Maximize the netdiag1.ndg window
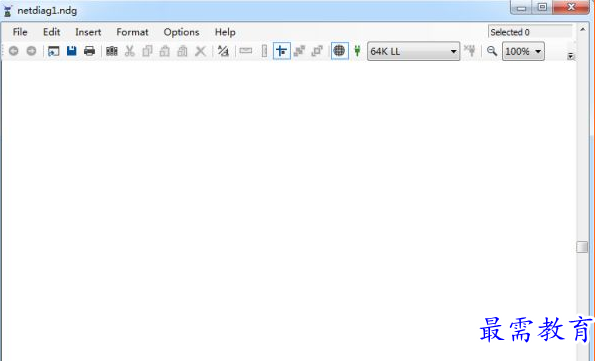 click(542, 8)
